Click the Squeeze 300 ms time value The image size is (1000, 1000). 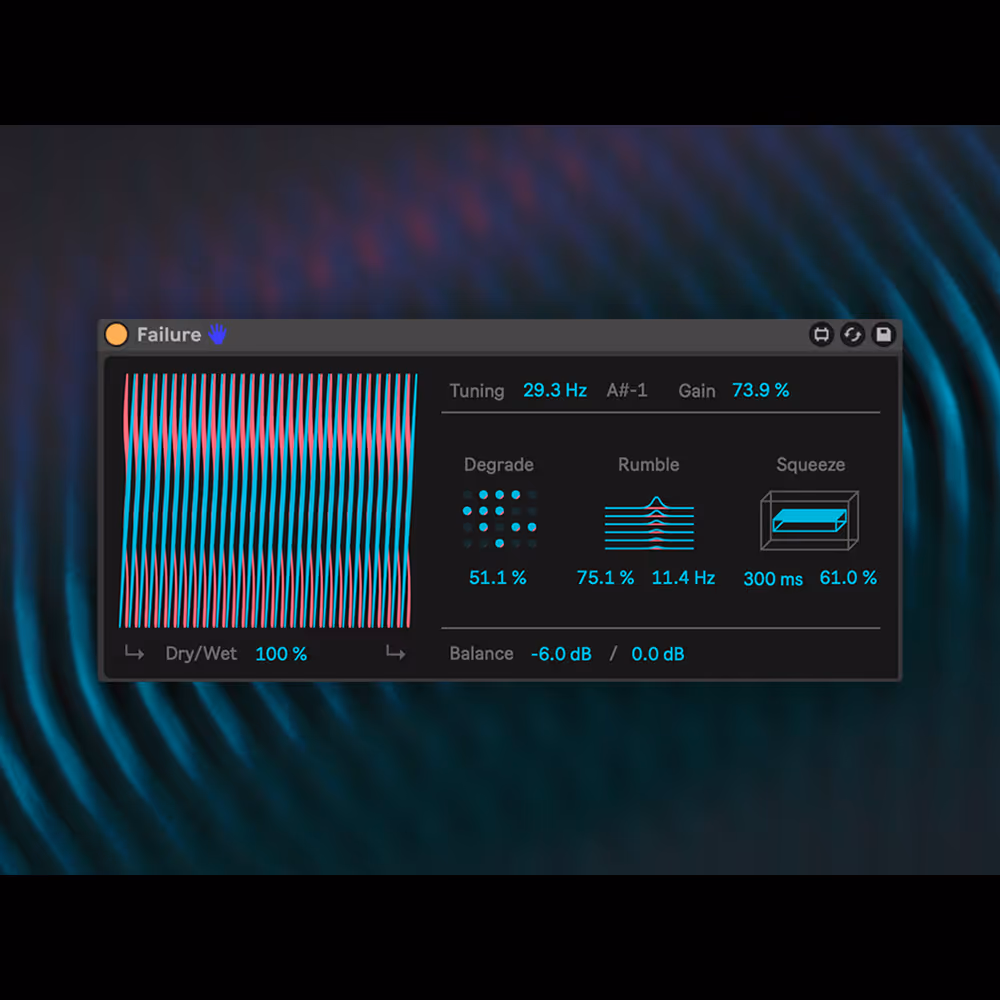pyautogui.click(x=773, y=579)
